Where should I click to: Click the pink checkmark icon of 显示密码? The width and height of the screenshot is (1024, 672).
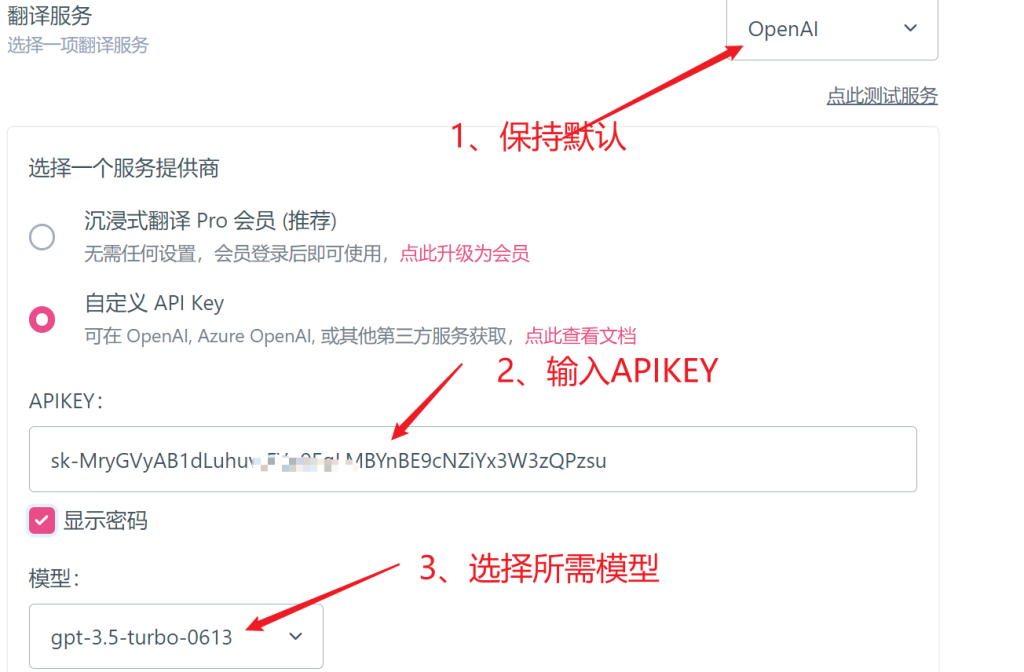(x=42, y=520)
